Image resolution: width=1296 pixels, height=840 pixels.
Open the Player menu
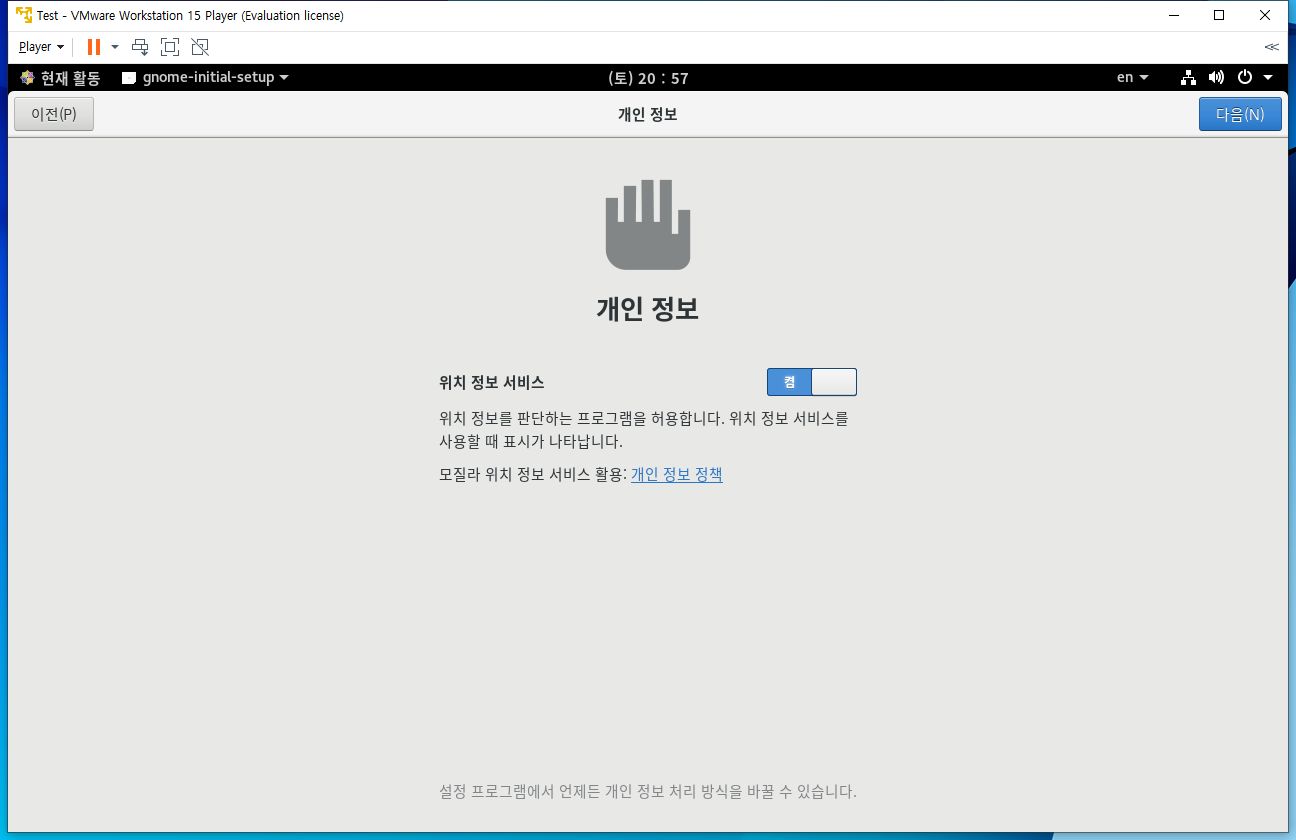41,47
